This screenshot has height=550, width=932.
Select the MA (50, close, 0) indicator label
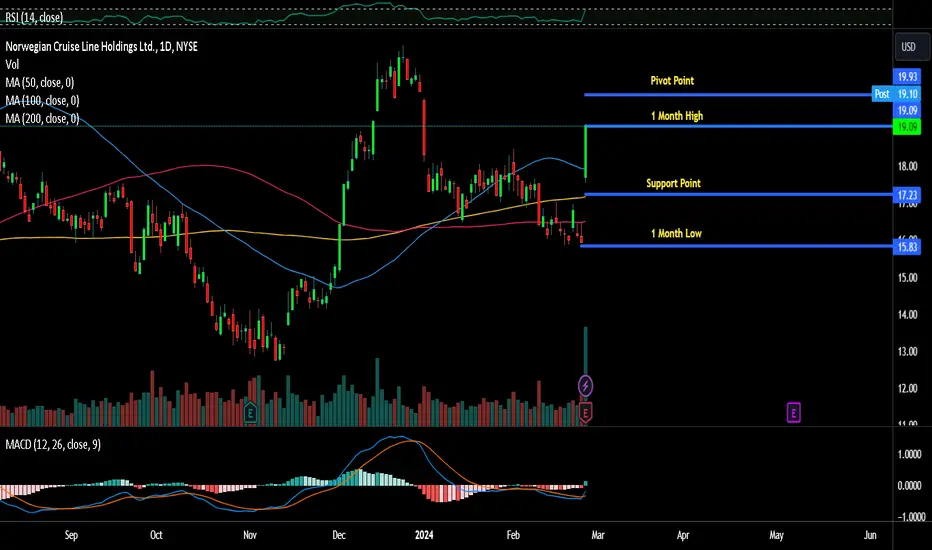coord(40,83)
